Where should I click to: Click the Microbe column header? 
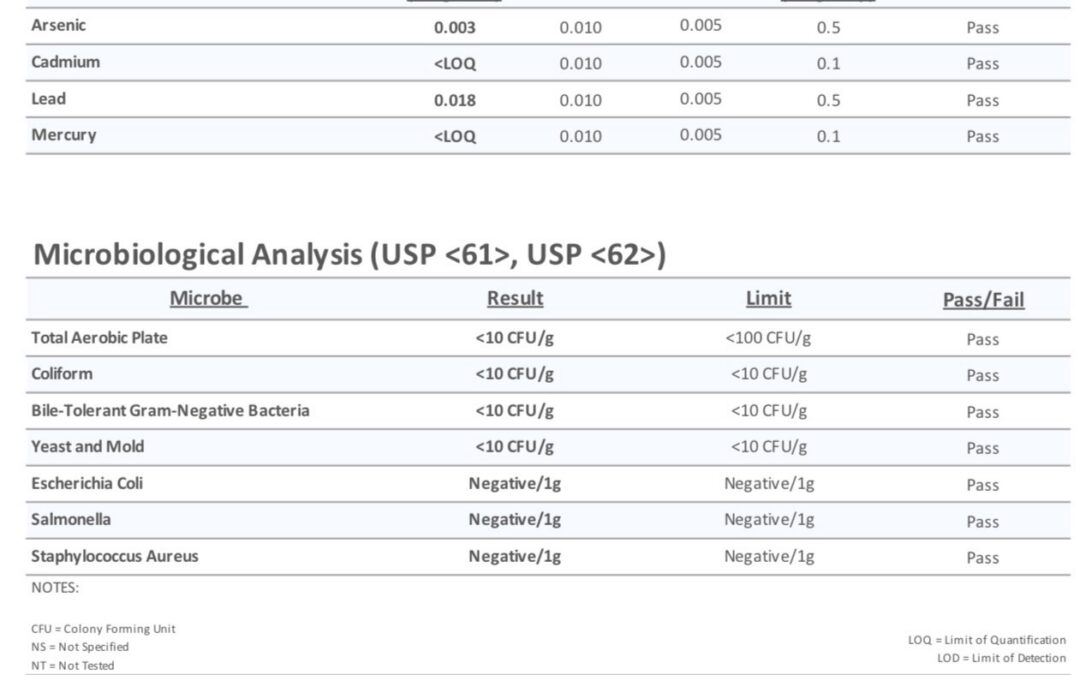208,298
